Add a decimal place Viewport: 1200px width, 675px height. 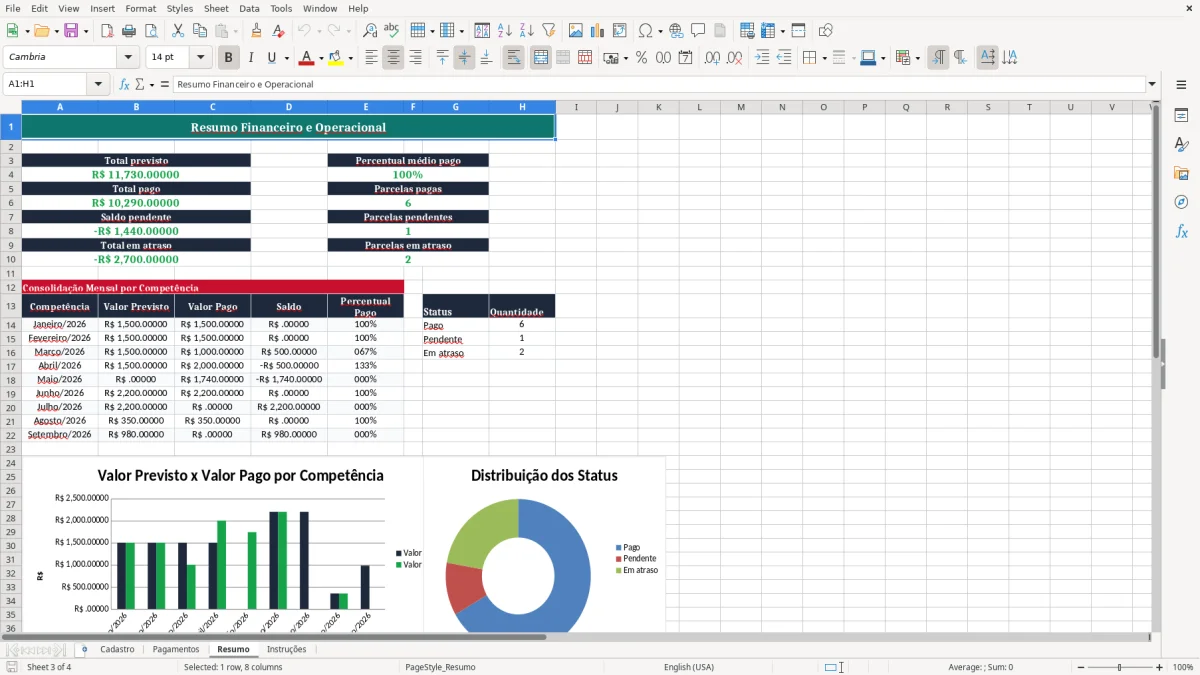click(712, 58)
